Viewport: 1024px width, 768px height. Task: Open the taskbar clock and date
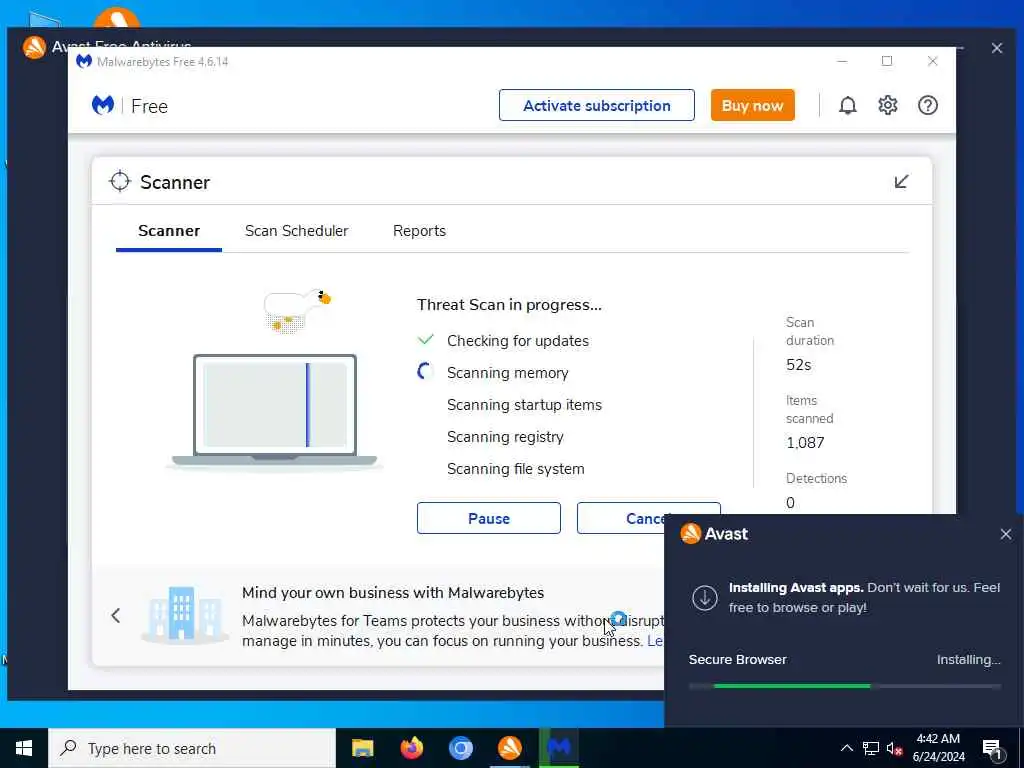938,748
